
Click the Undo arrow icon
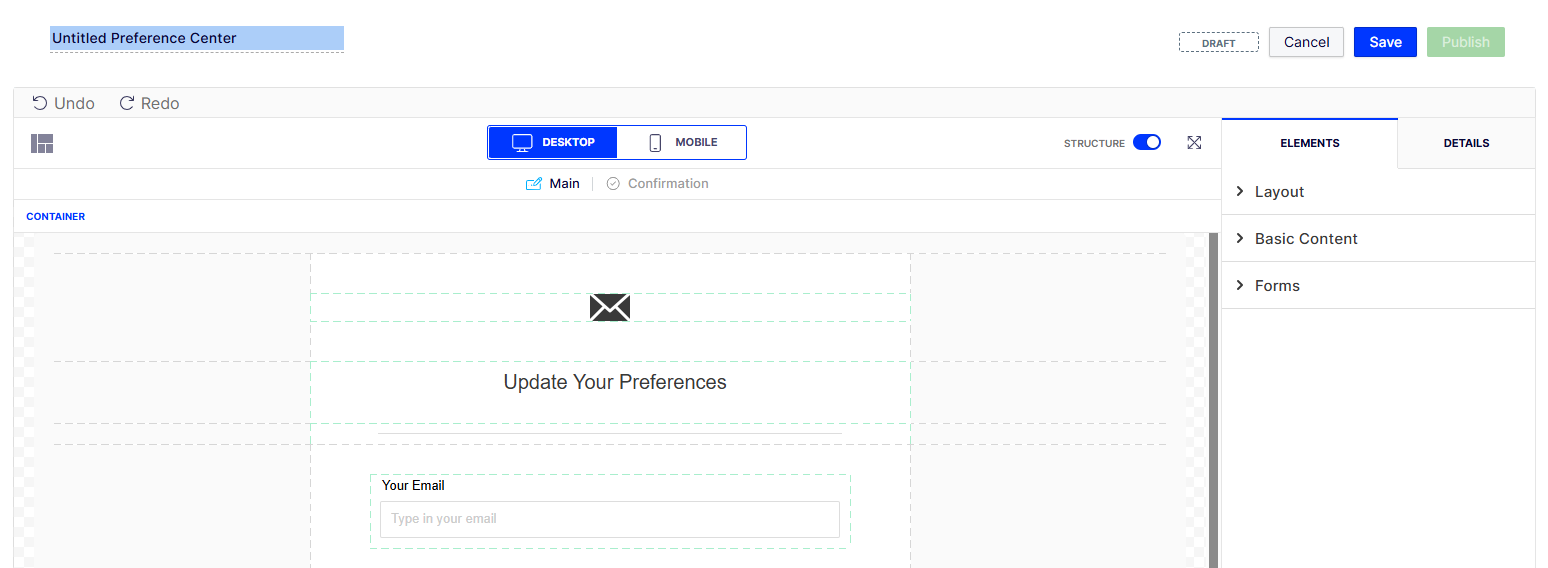click(x=40, y=103)
